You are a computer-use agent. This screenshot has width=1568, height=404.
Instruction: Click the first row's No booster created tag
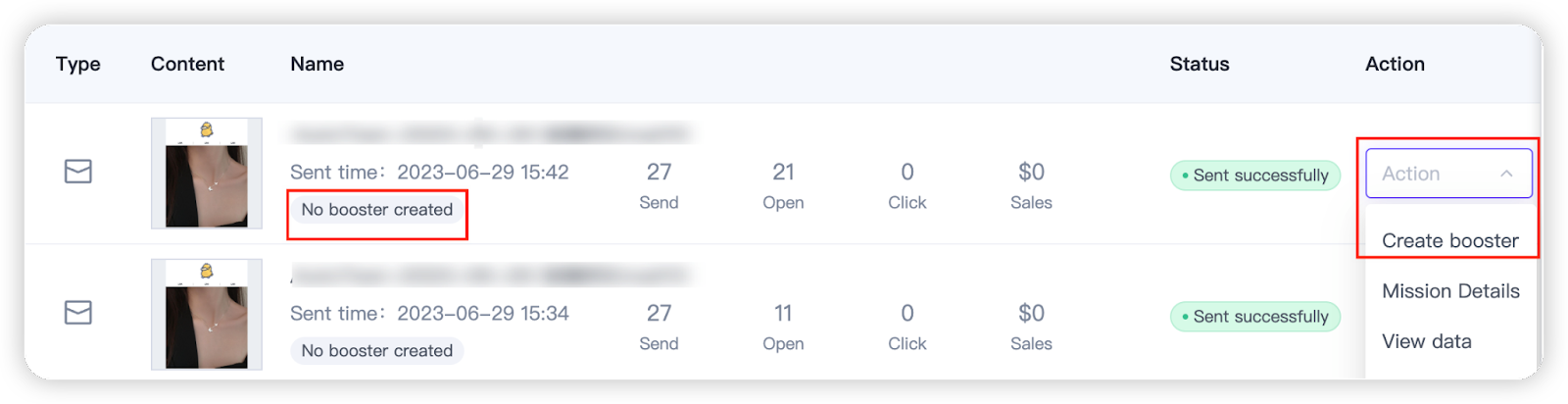(377, 210)
